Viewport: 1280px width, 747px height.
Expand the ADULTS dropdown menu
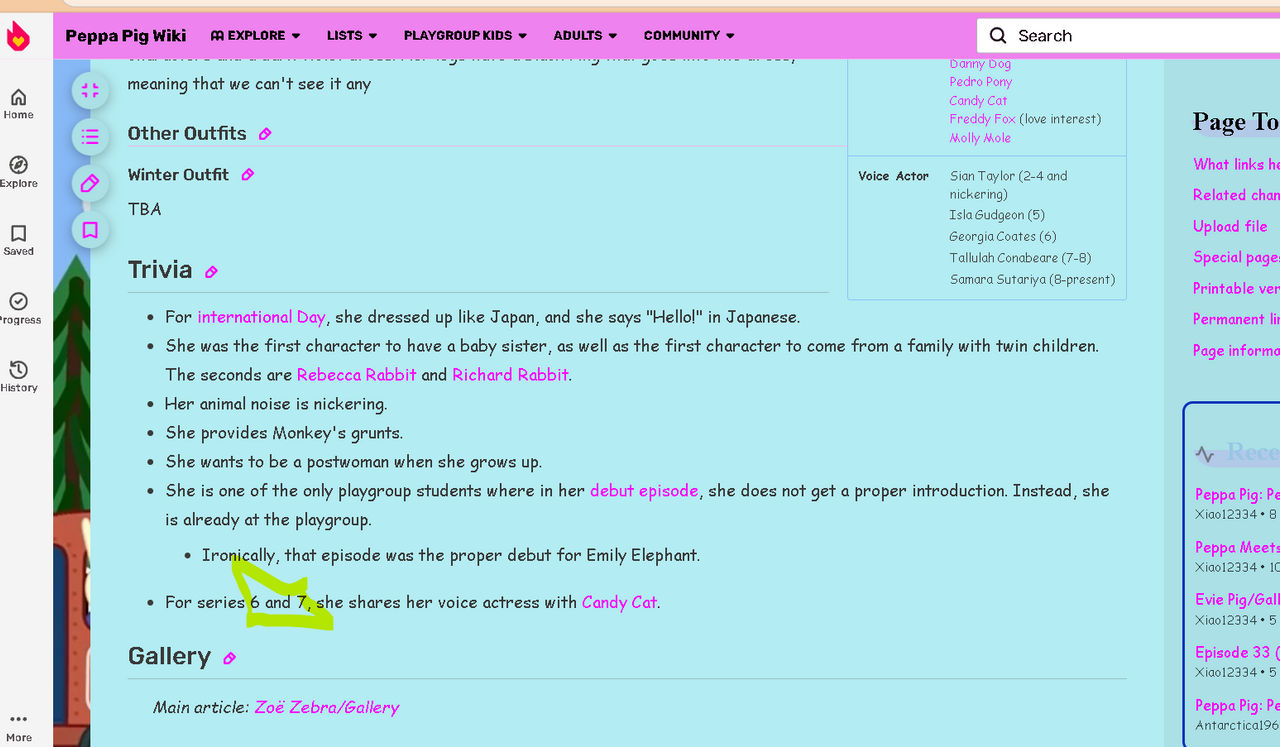coord(585,35)
